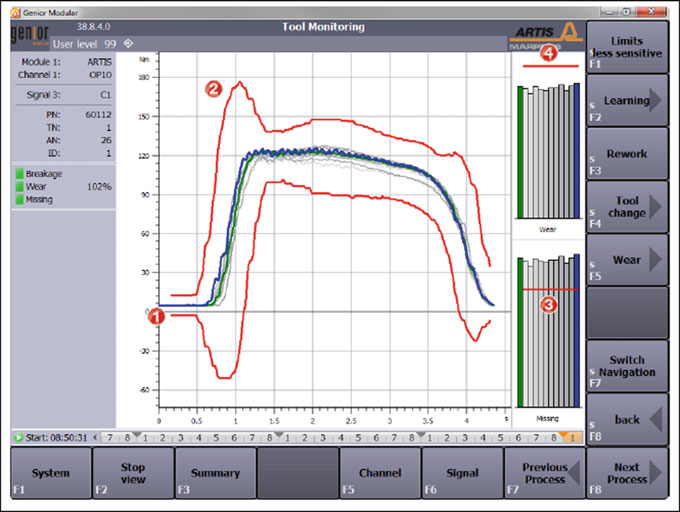This screenshot has height=512, width=680.
Task: Open the System menu at bottom
Action: click(x=50, y=473)
